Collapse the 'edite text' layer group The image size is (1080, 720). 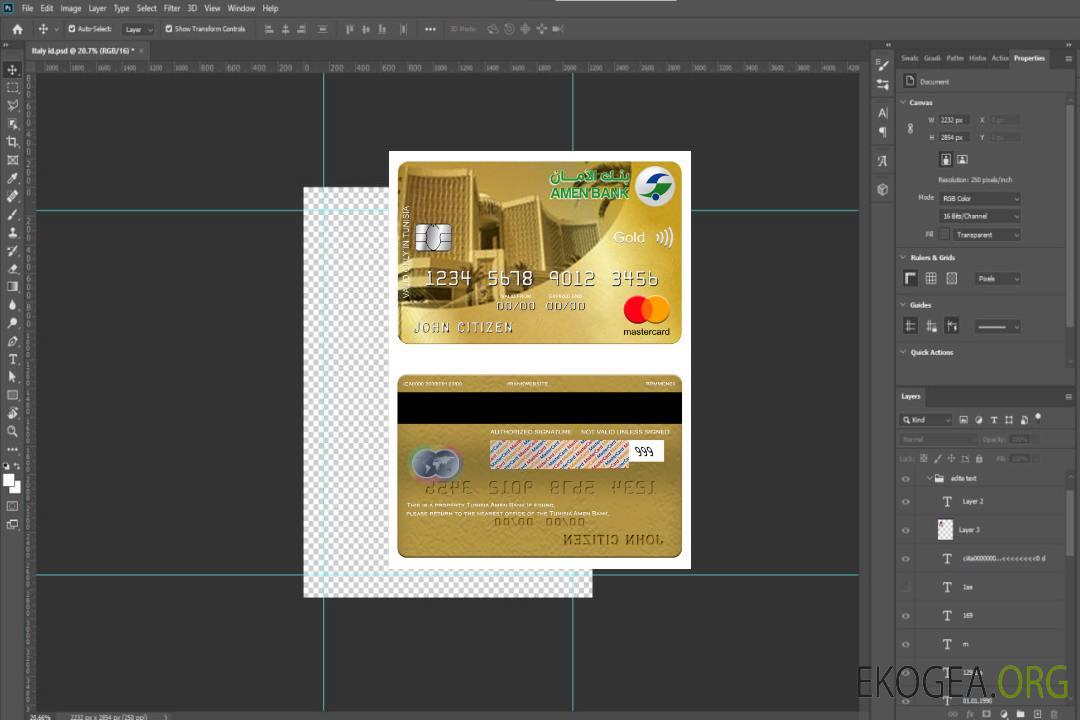pyautogui.click(x=929, y=478)
